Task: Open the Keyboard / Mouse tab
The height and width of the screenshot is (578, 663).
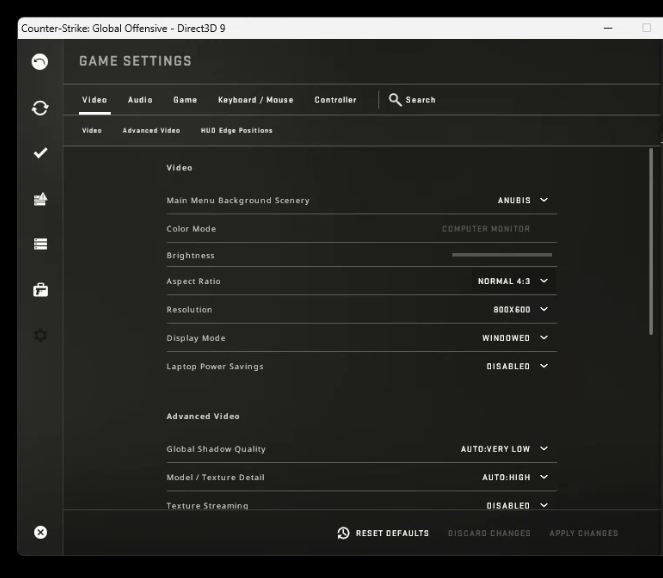Action: click(x=255, y=100)
